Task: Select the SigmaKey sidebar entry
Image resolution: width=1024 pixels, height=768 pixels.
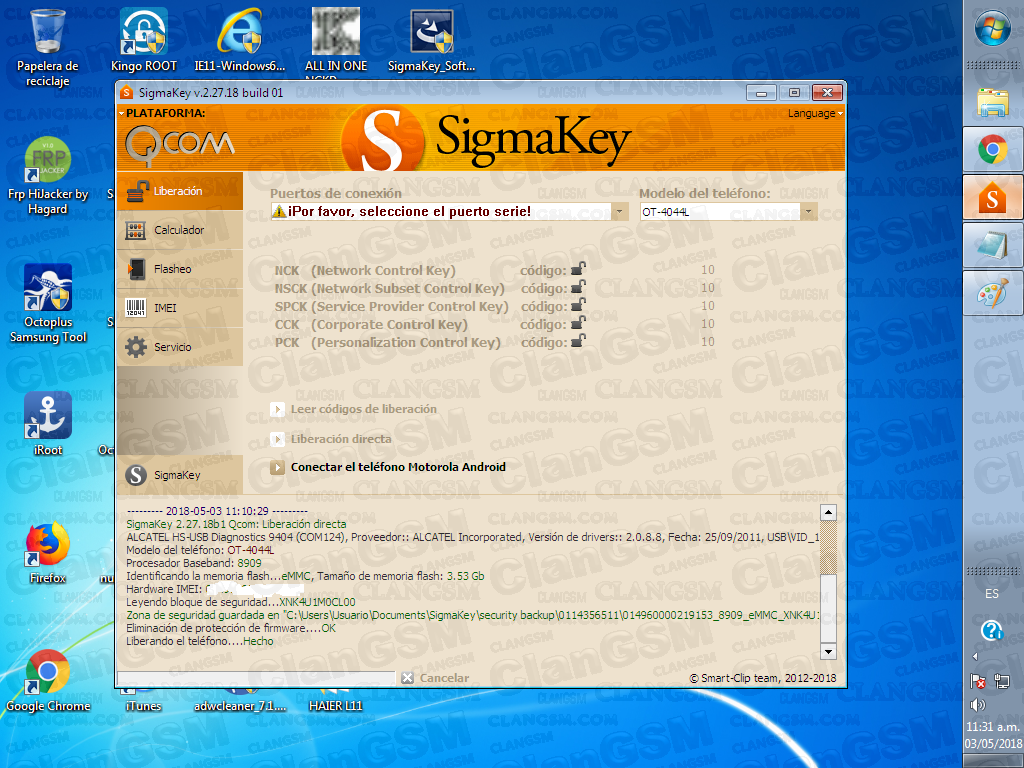Action: (x=180, y=475)
